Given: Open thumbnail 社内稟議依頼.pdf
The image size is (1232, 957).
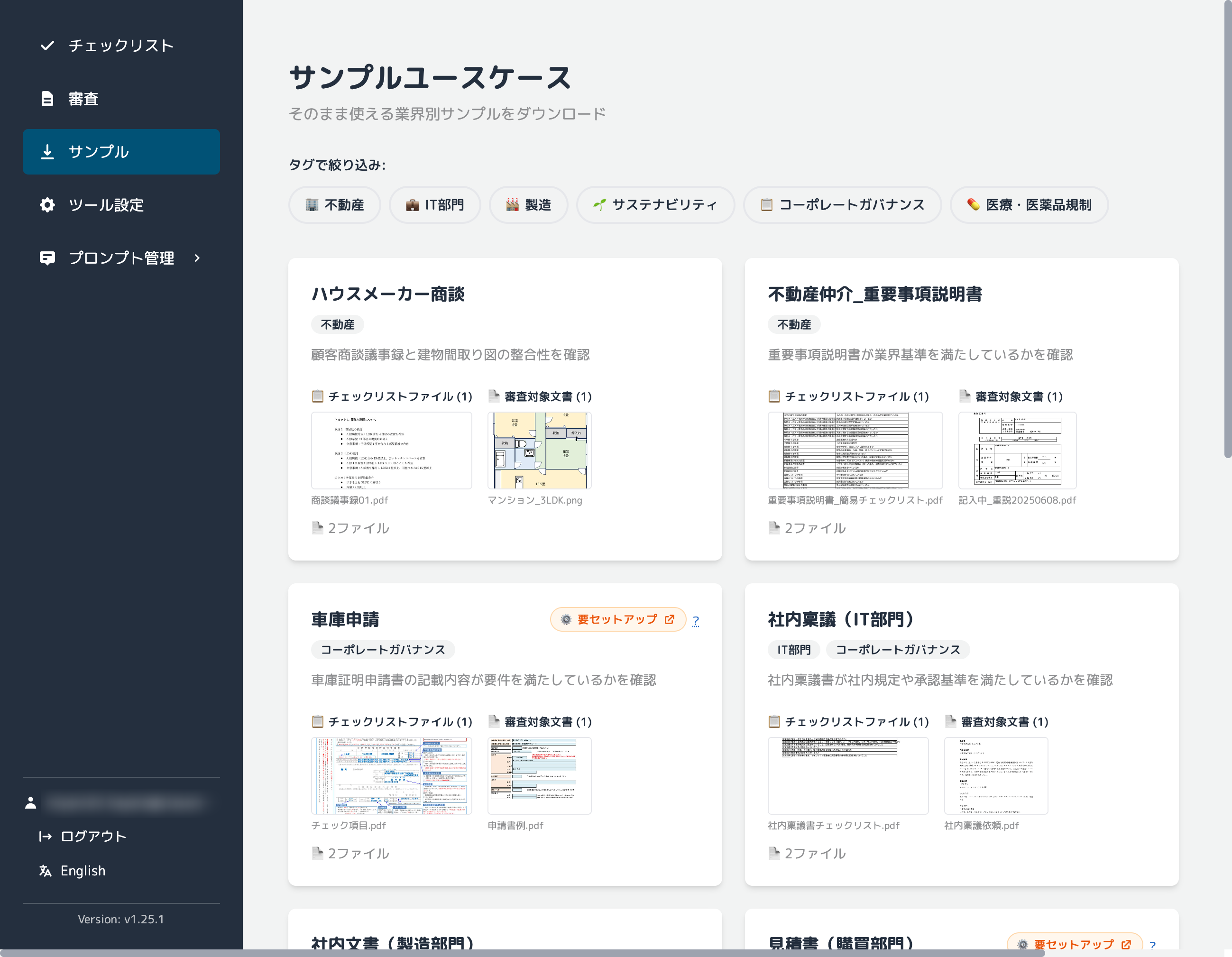Looking at the screenshot, I should (x=996, y=775).
